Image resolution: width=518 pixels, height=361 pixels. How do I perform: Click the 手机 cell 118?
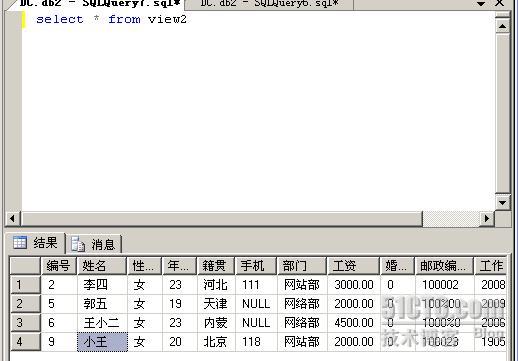coord(256,342)
